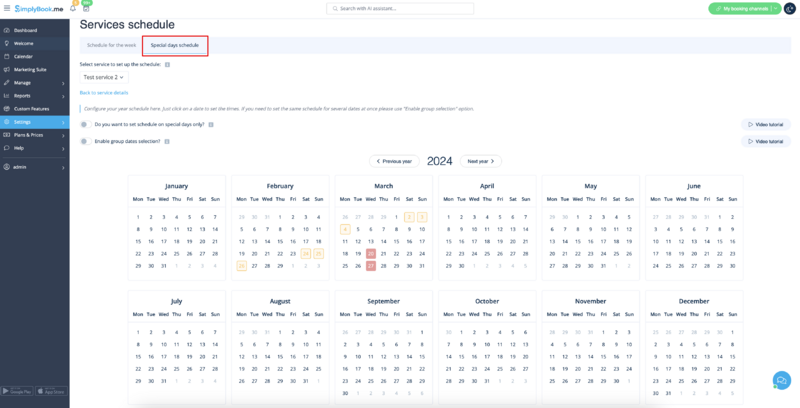Click the Welcome lightbulb icon

(x=7, y=43)
